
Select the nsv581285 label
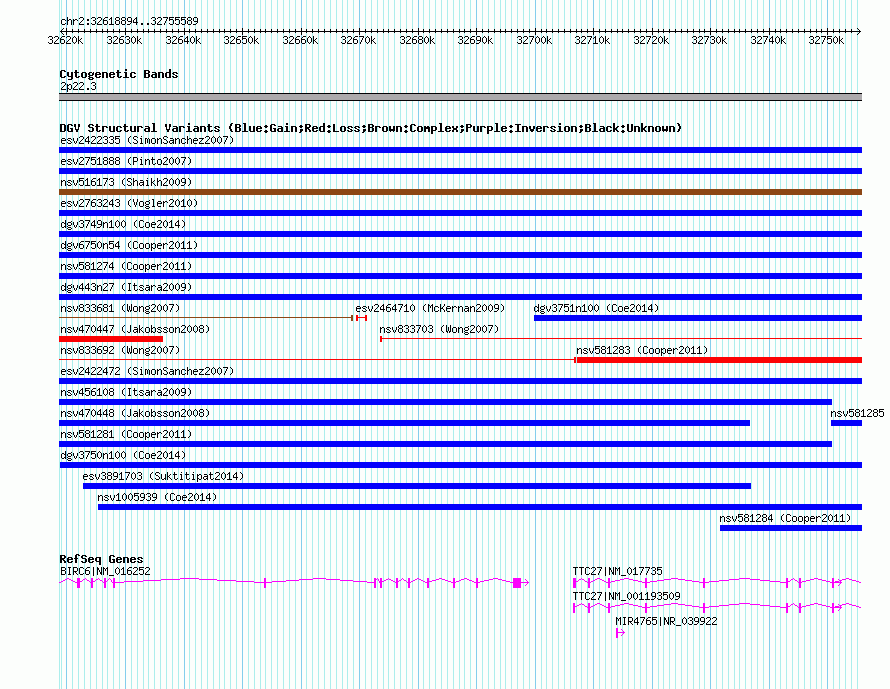pos(857,413)
